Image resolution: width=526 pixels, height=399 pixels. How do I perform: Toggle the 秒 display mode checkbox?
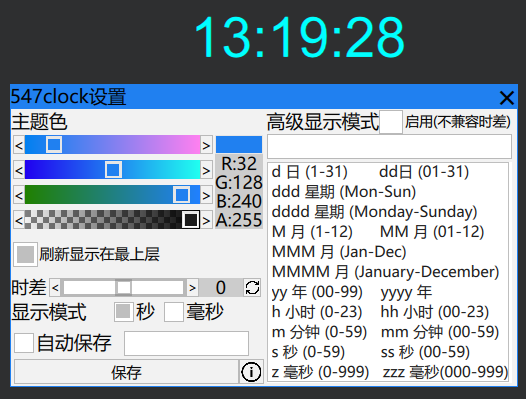click(x=123, y=312)
